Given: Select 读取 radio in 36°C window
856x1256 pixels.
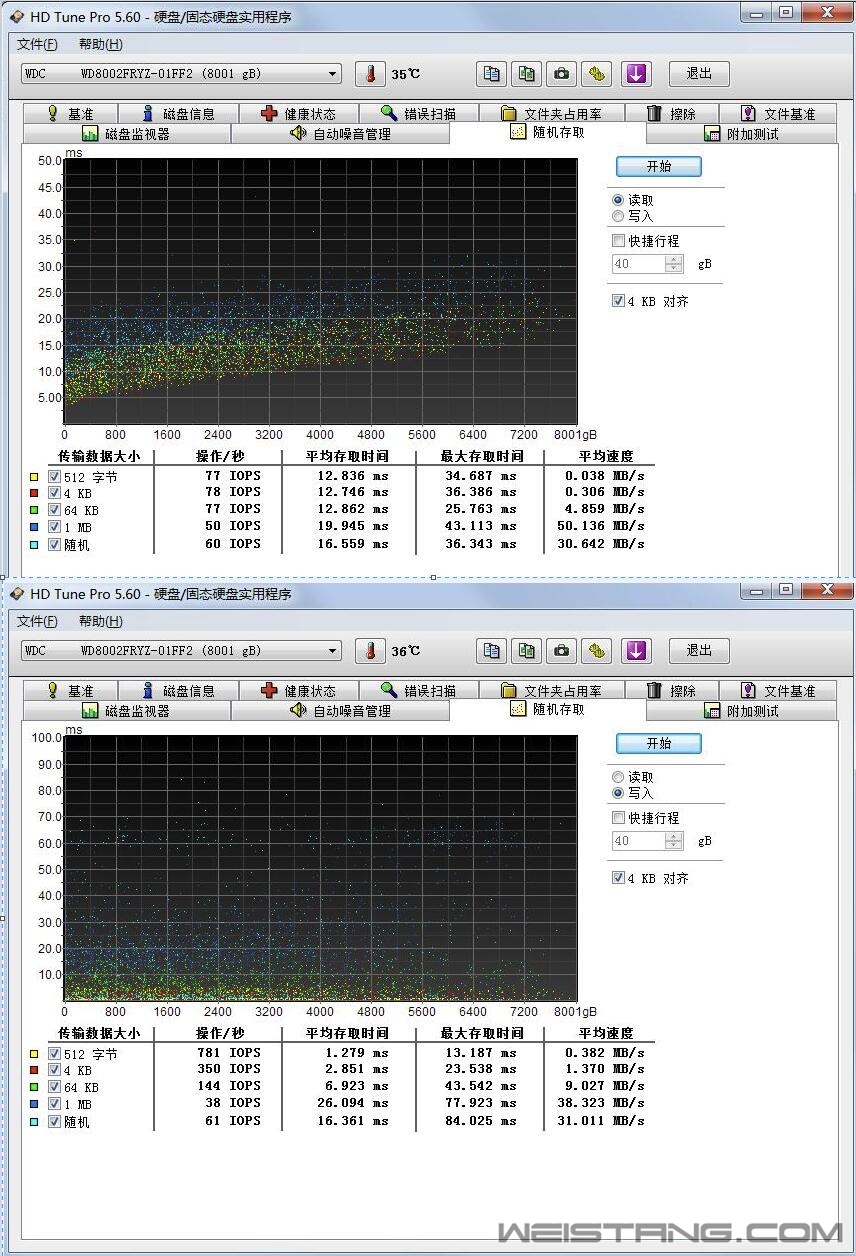Looking at the screenshot, I should pos(618,777).
